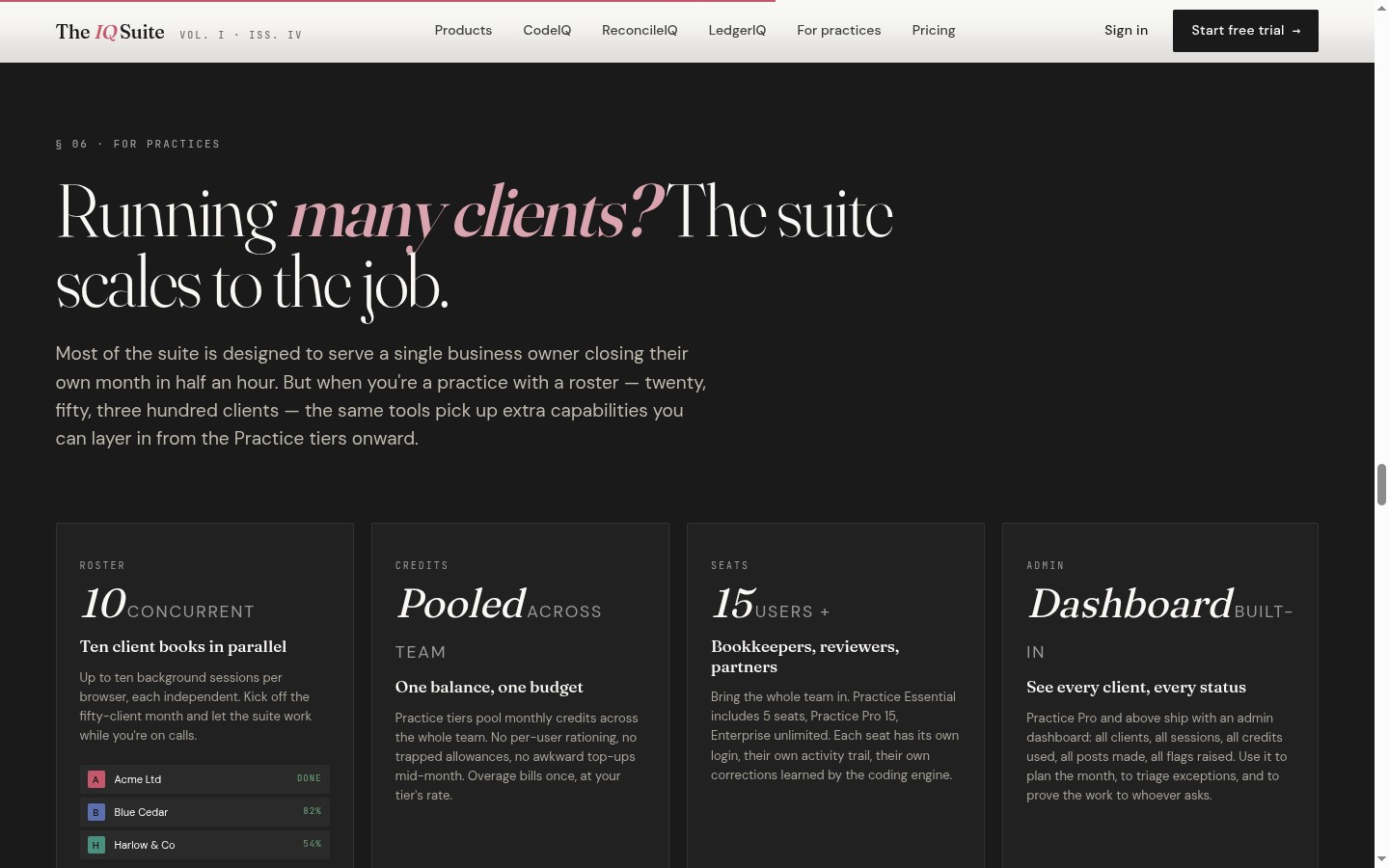Select the Harlow & Co client row
The height and width of the screenshot is (868, 1389).
pos(204,845)
